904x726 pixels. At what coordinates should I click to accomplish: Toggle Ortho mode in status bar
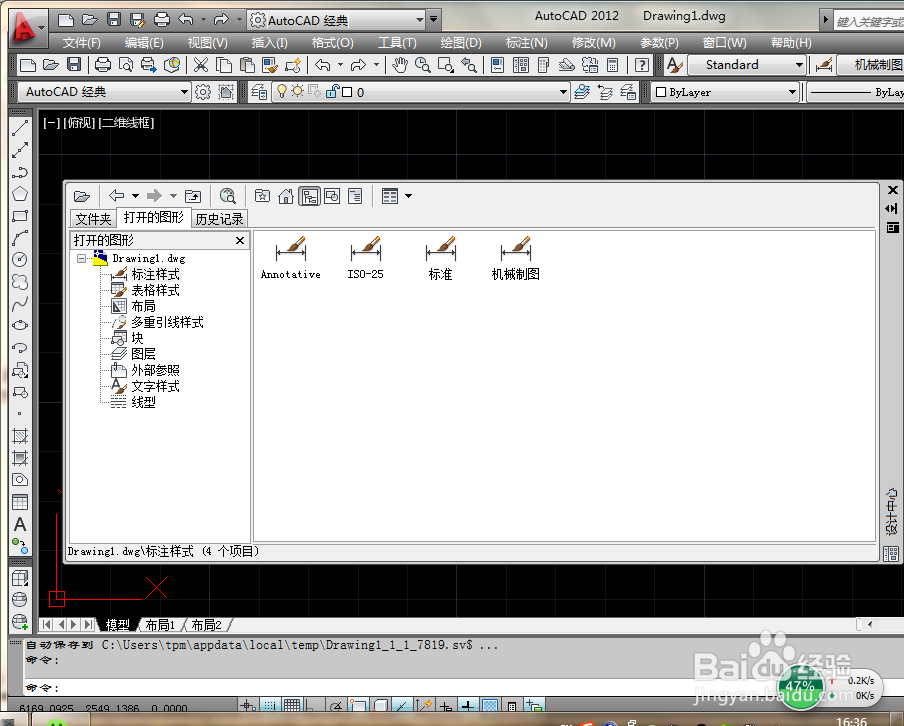[310, 705]
